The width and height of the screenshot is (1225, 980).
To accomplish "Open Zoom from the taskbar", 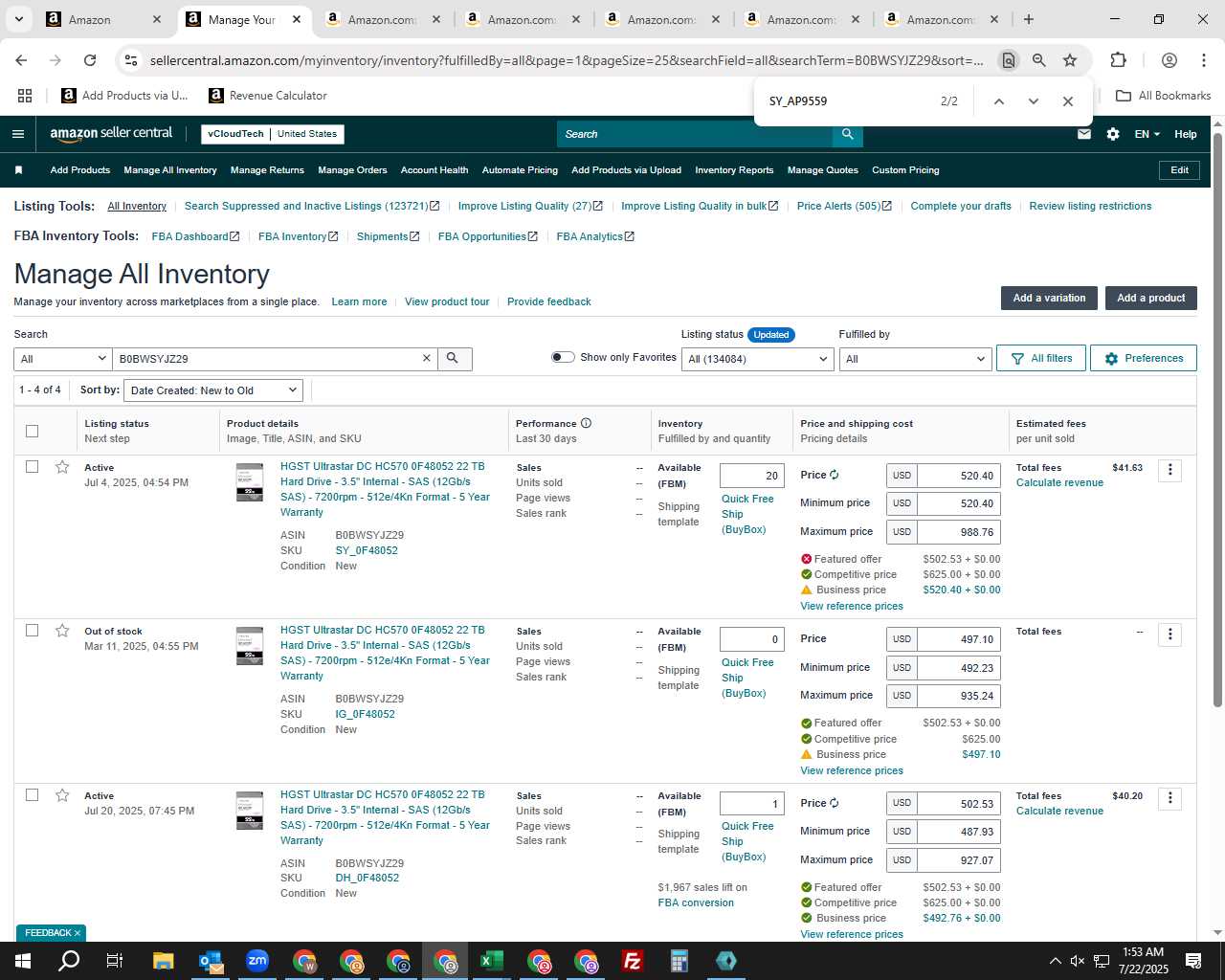I will (257, 961).
